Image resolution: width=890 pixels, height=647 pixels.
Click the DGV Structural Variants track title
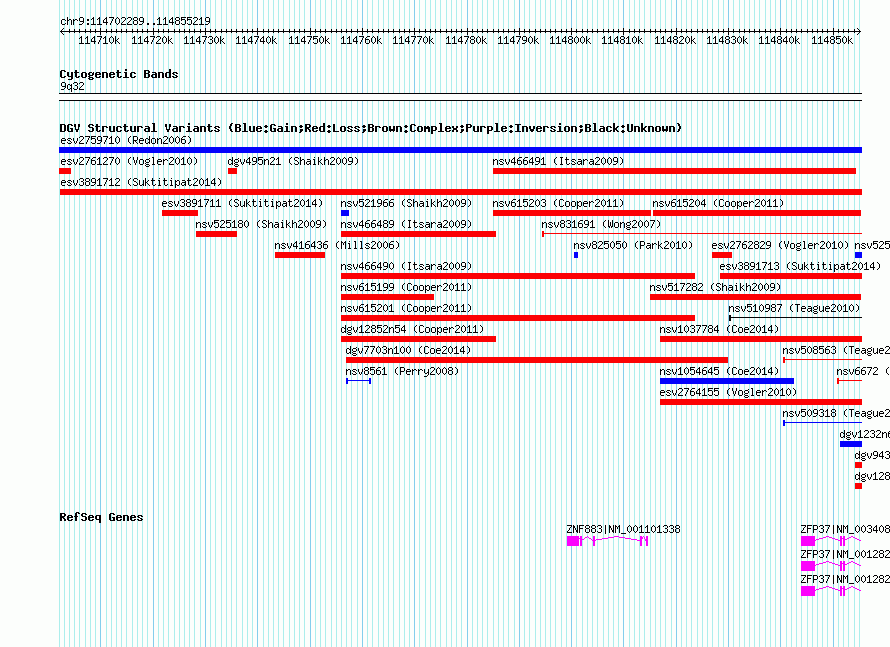(371, 128)
